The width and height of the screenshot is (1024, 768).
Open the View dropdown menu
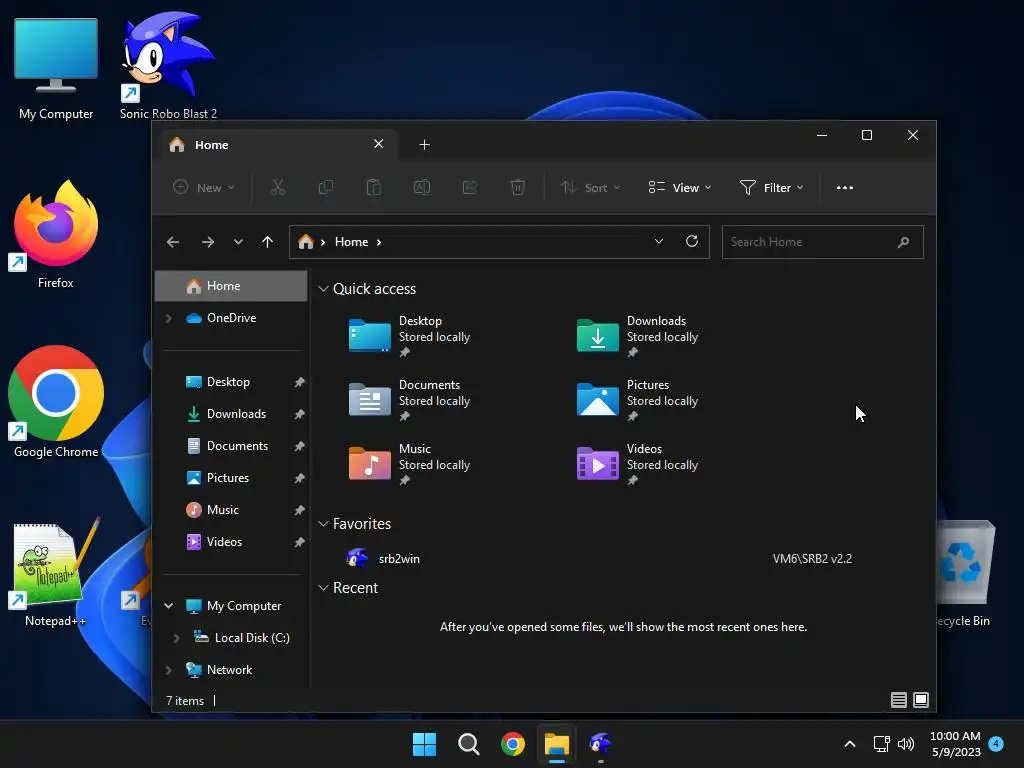coord(679,187)
